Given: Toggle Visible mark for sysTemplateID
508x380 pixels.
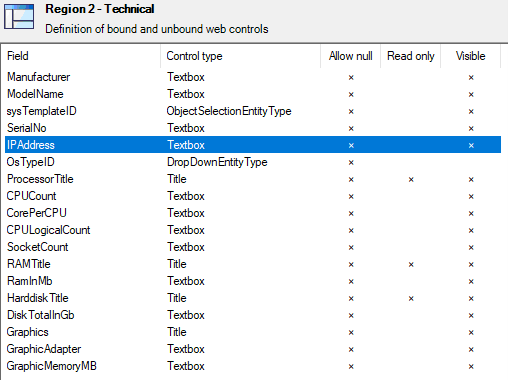Looking at the screenshot, I should pyautogui.click(x=471, y=112).
